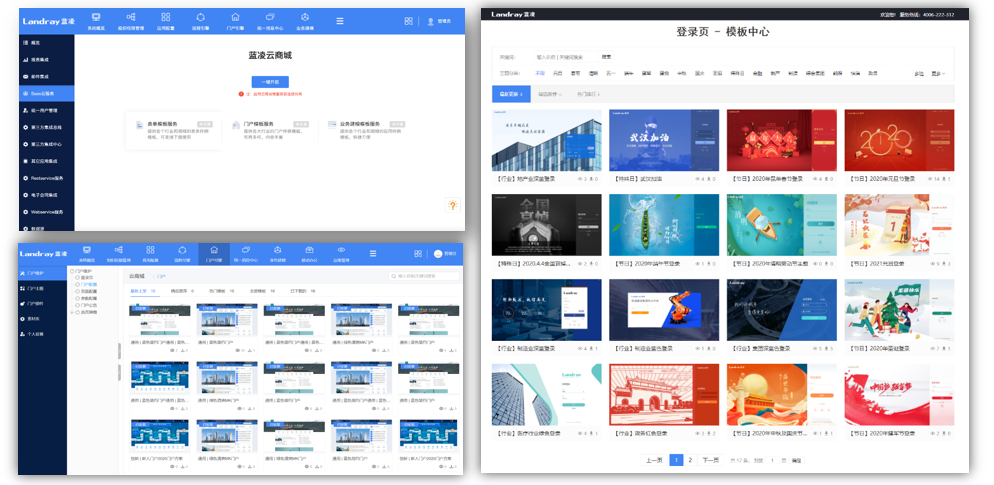
Task: Open the briefcase mobile office icon in bottom-left navbar
Action: 309,250
